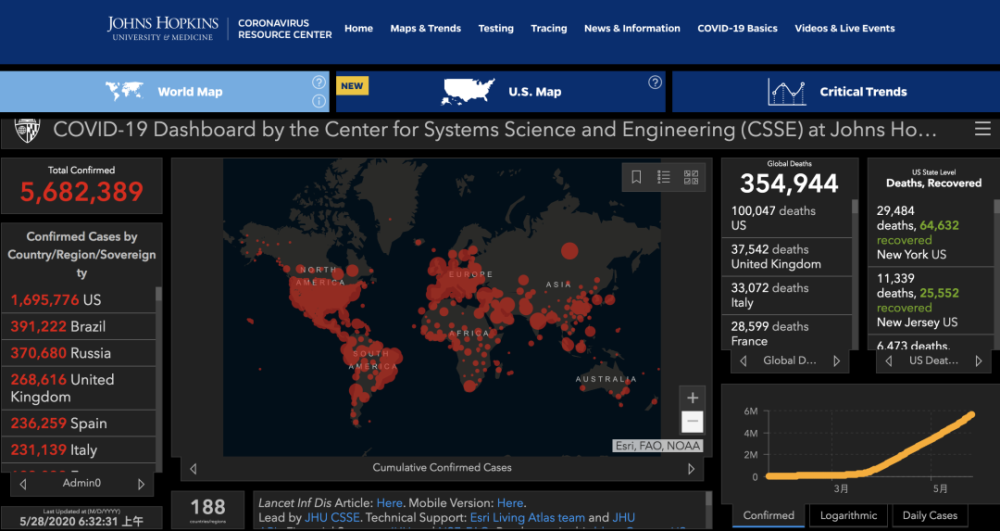Image resolution: width=1000 pixels, height=531 pixels.
Task: Open the Testing menu item
Action: tap(496, 28)
